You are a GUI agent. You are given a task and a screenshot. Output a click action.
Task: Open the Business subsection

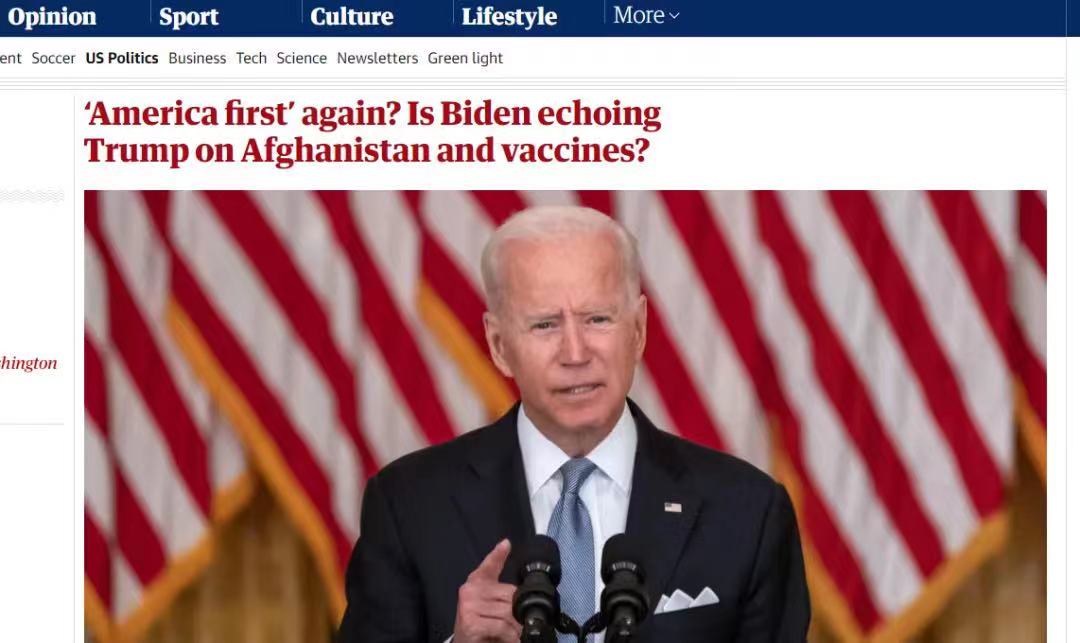(x=197, y=59)
